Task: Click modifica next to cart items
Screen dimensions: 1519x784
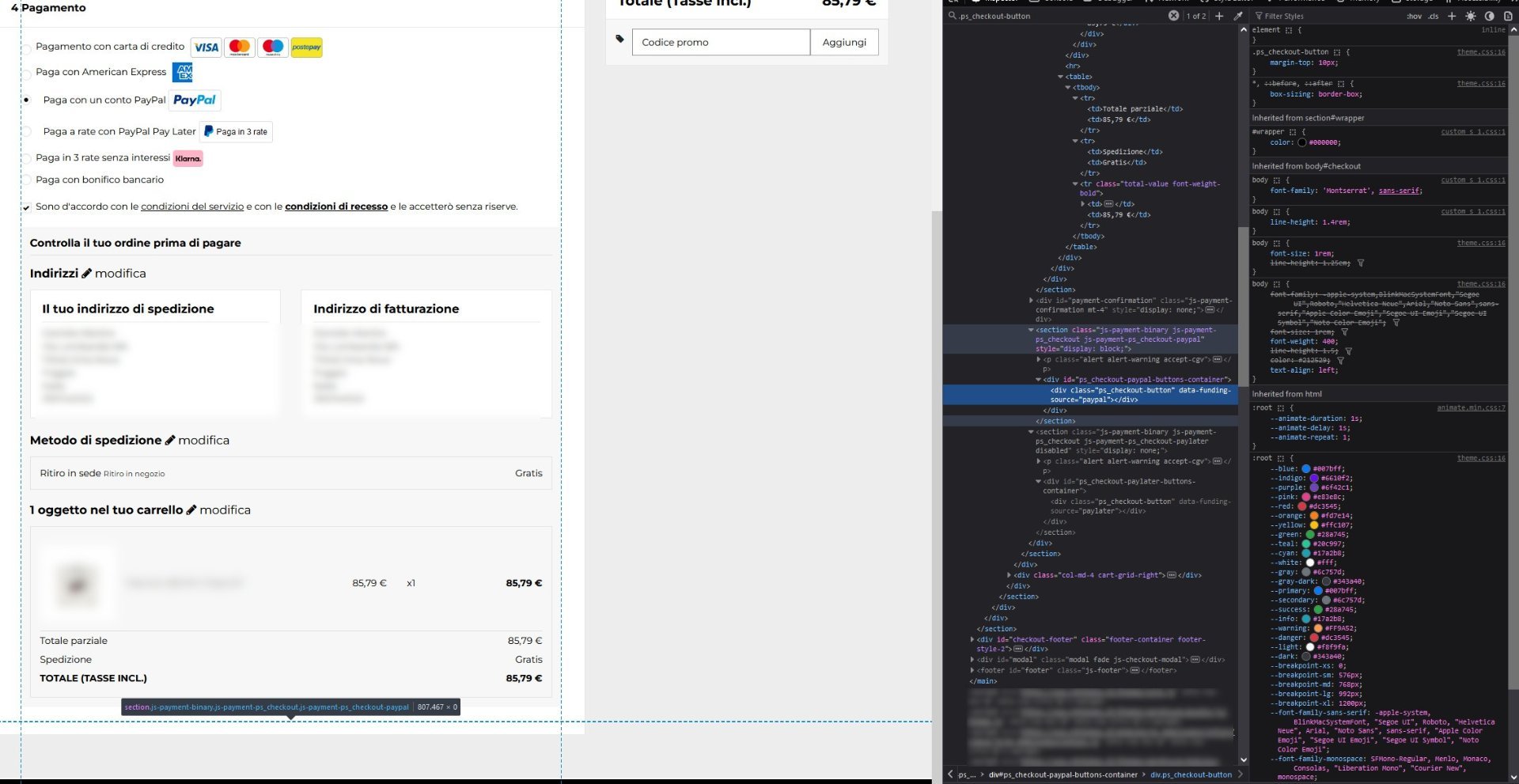Action: click(x=225, y=510)
